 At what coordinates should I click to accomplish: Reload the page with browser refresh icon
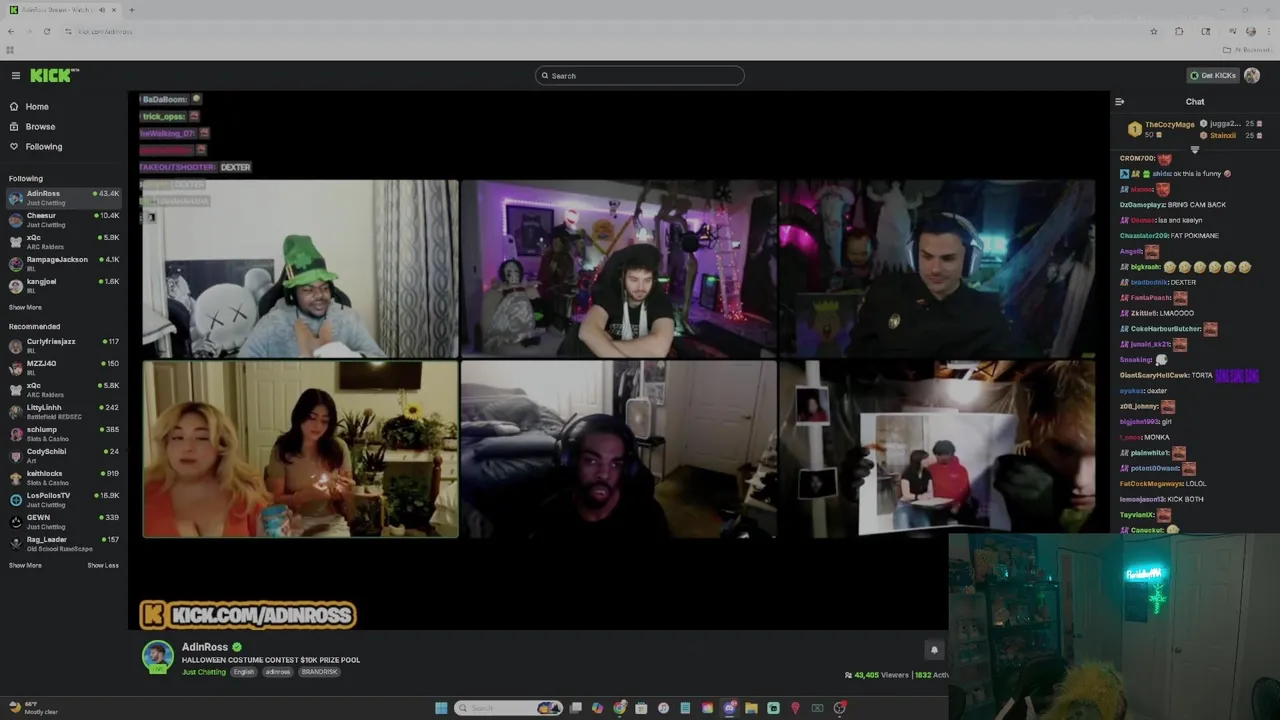[x=47, y=32]
